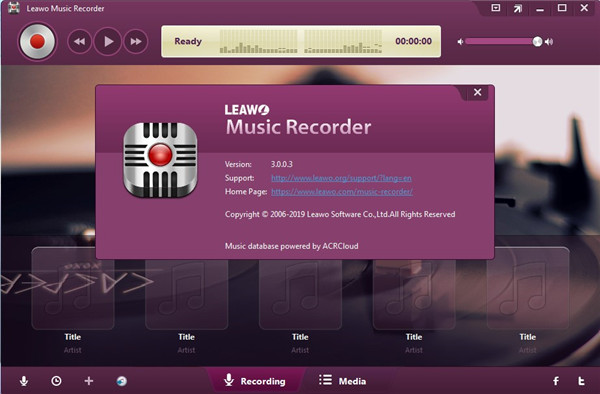The image size is (600, 394).
Task: Open Twitter share icon
Action: 581,381
